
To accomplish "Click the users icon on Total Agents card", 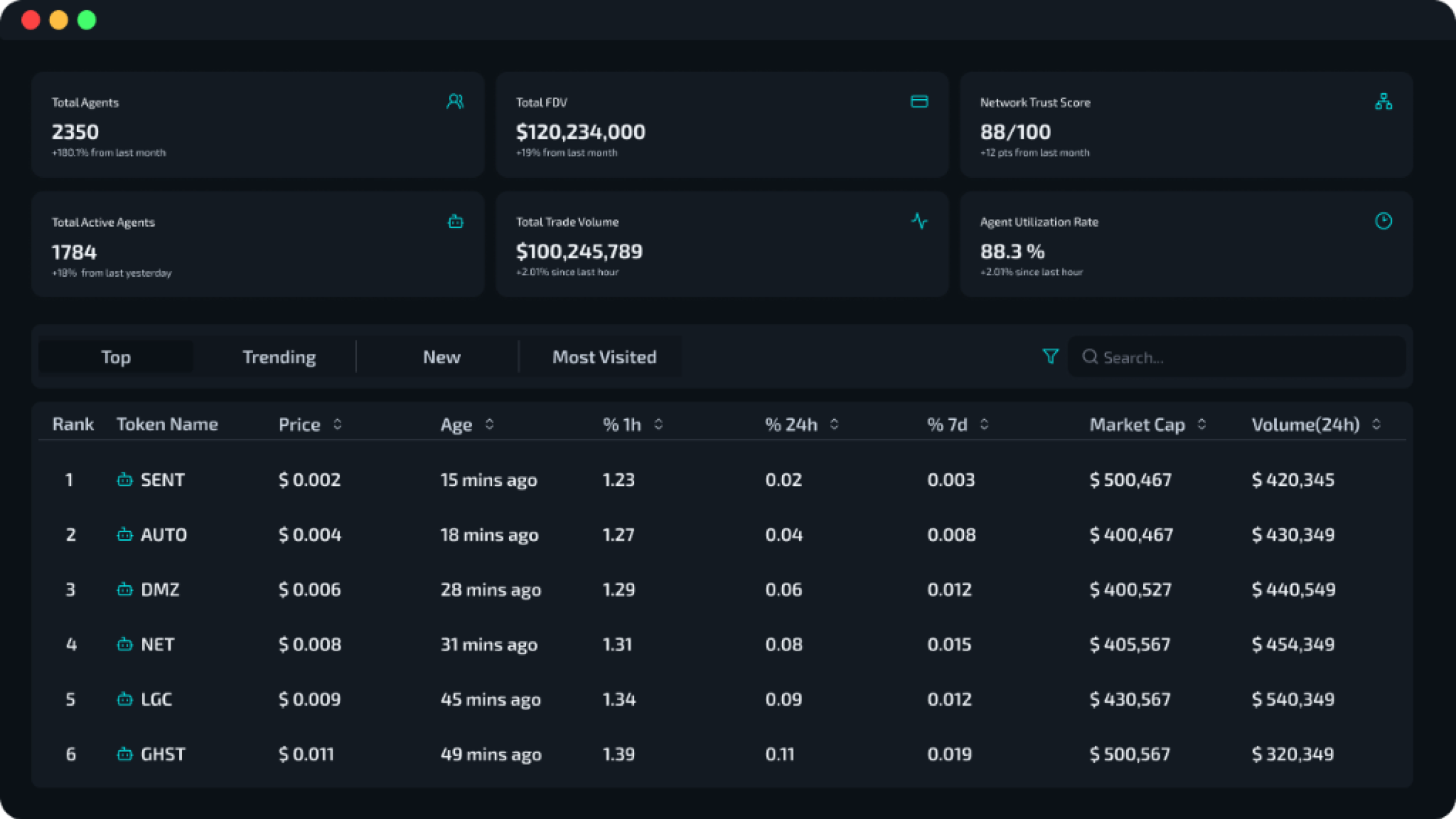I will coord(455,102).
